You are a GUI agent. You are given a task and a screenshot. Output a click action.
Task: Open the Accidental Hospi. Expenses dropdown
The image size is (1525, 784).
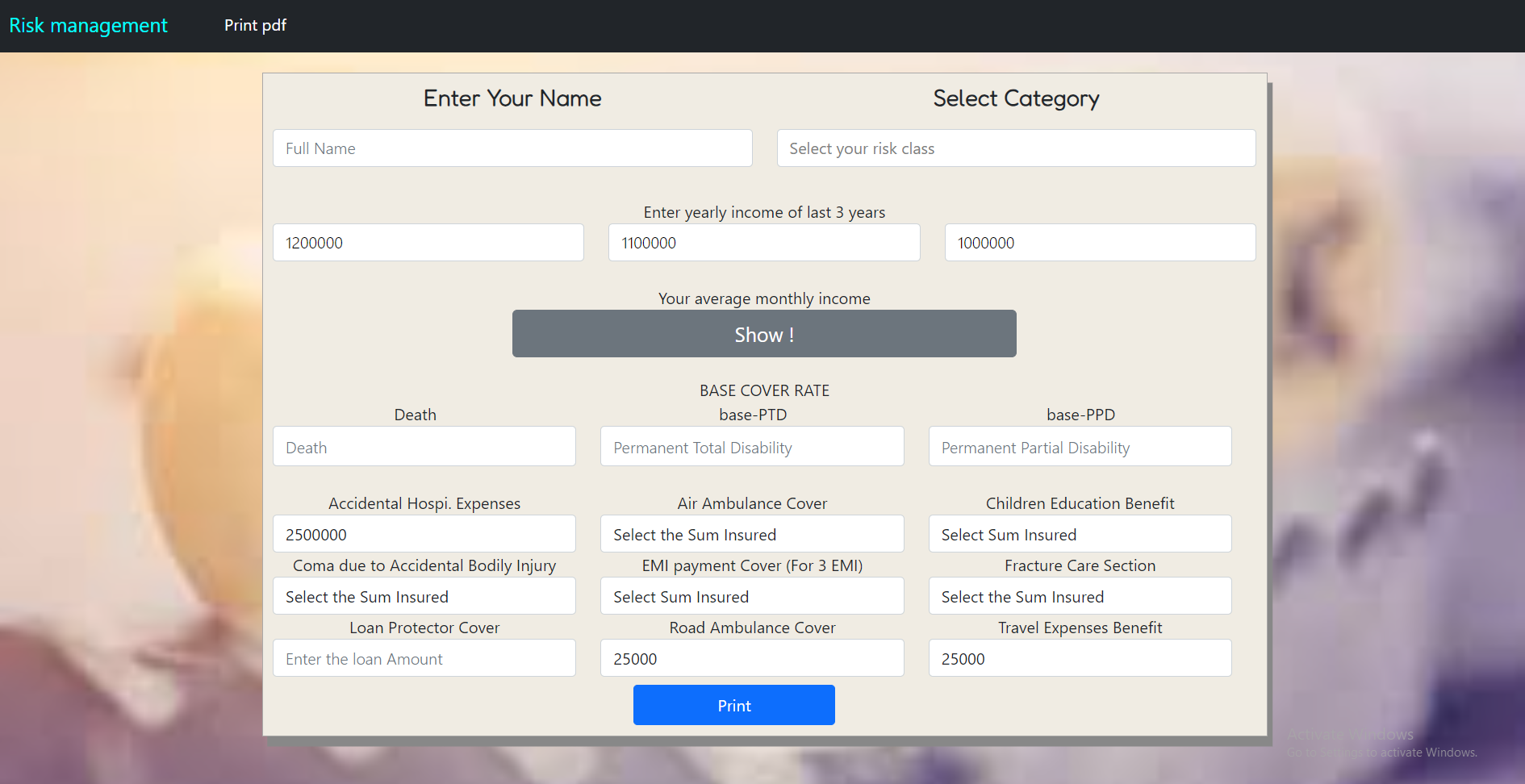tap(424, 534)
